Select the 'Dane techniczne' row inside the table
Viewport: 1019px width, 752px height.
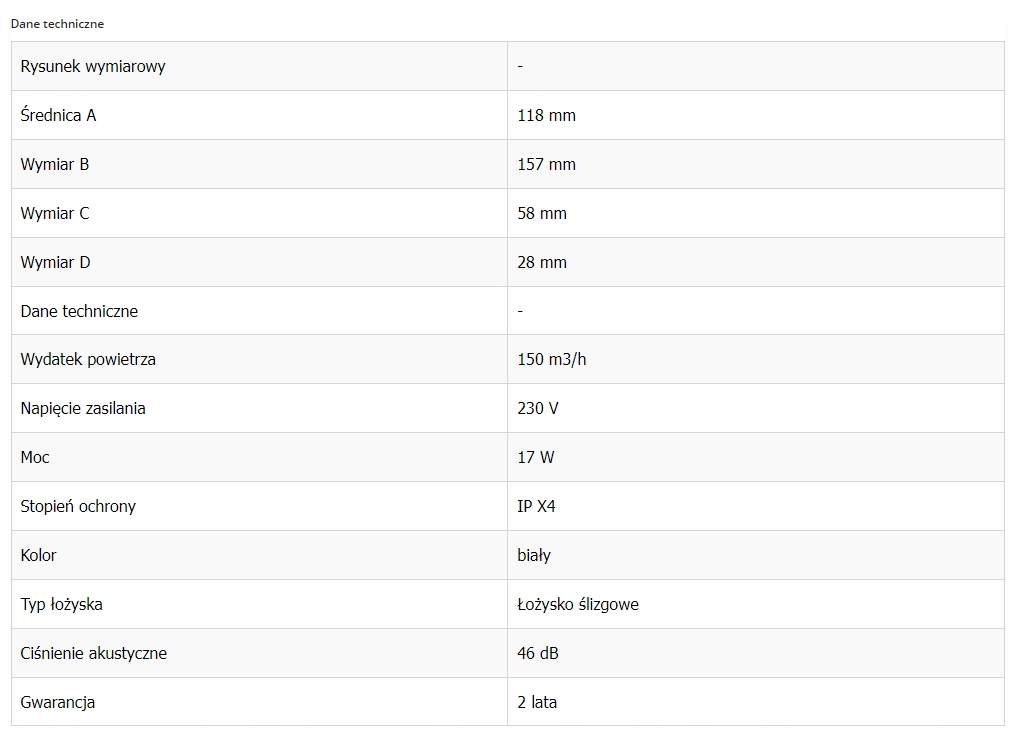pos(508,311)
